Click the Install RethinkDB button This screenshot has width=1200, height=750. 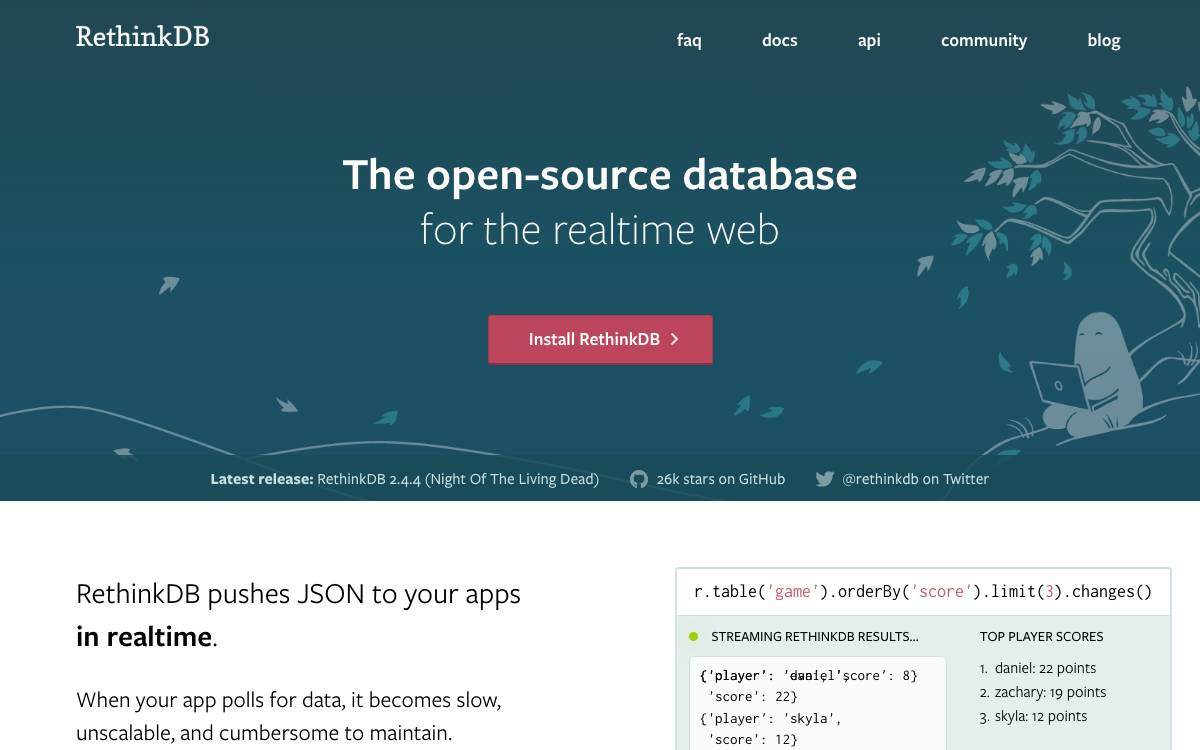pyautogui.click(x=600, y=339)
